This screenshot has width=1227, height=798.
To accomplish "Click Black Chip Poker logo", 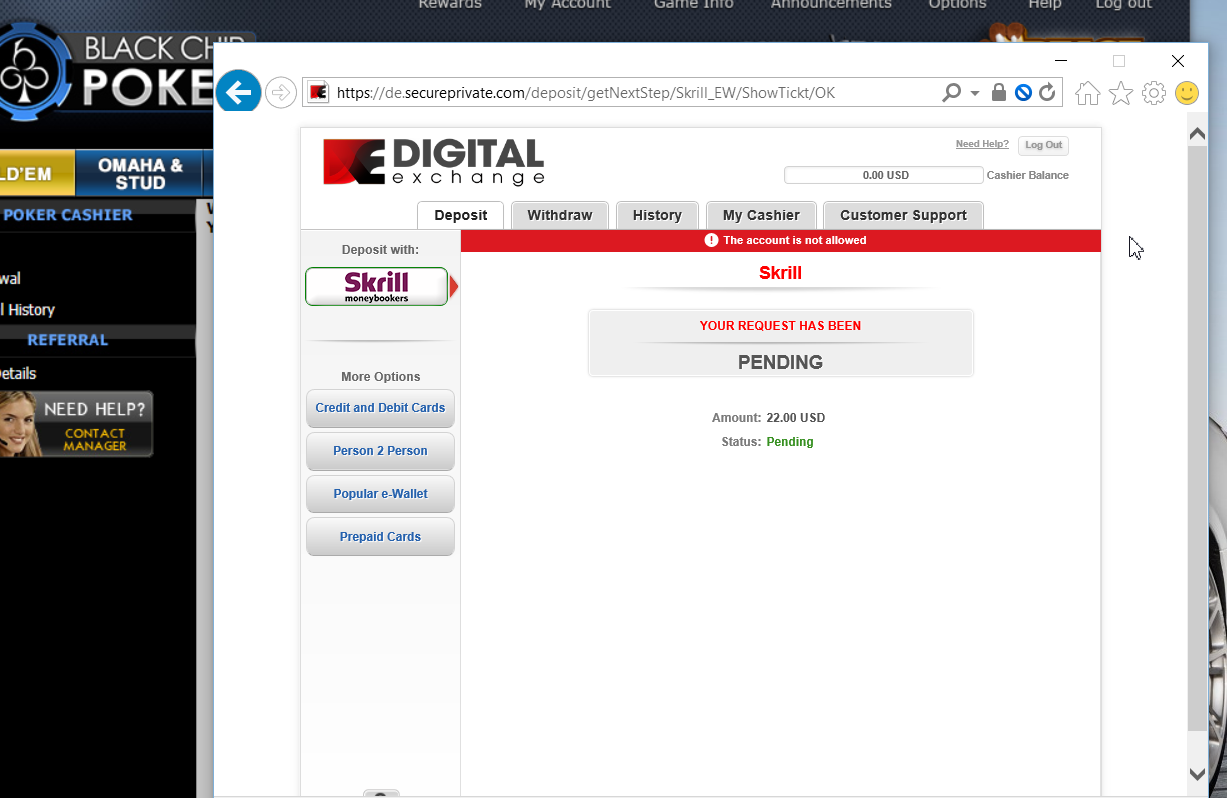I will coord(107,75).
